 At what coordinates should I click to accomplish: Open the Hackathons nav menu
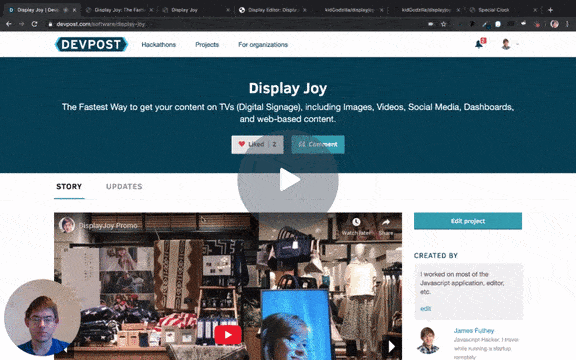159,44
